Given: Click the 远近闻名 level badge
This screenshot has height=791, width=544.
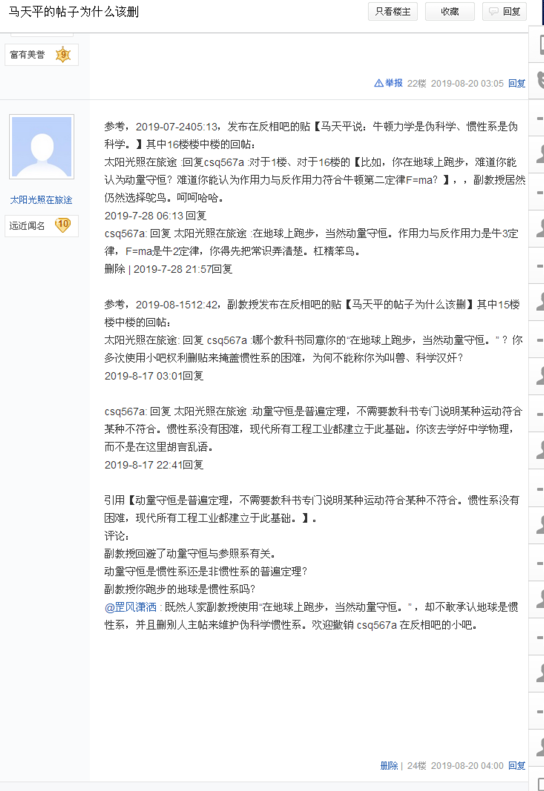Looking at the screenshot, I should pyautogui.click(x=41, y=225).
